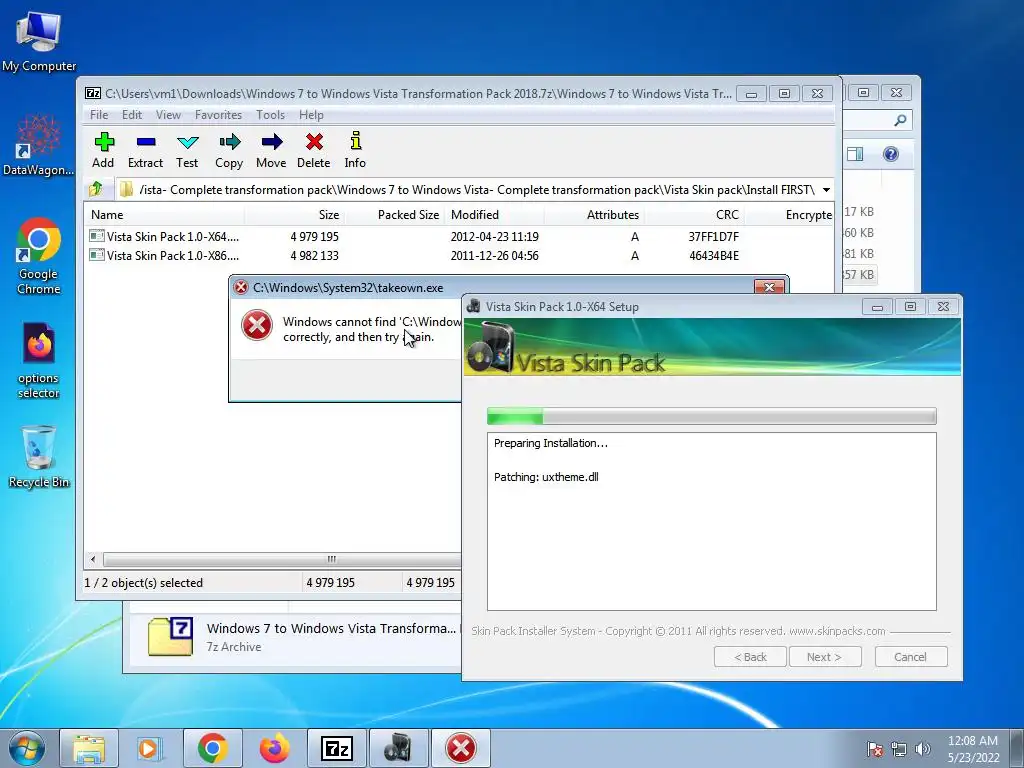Open options selector desktop icon
The height and width of the screenshot is (768, 1024).
39,360
